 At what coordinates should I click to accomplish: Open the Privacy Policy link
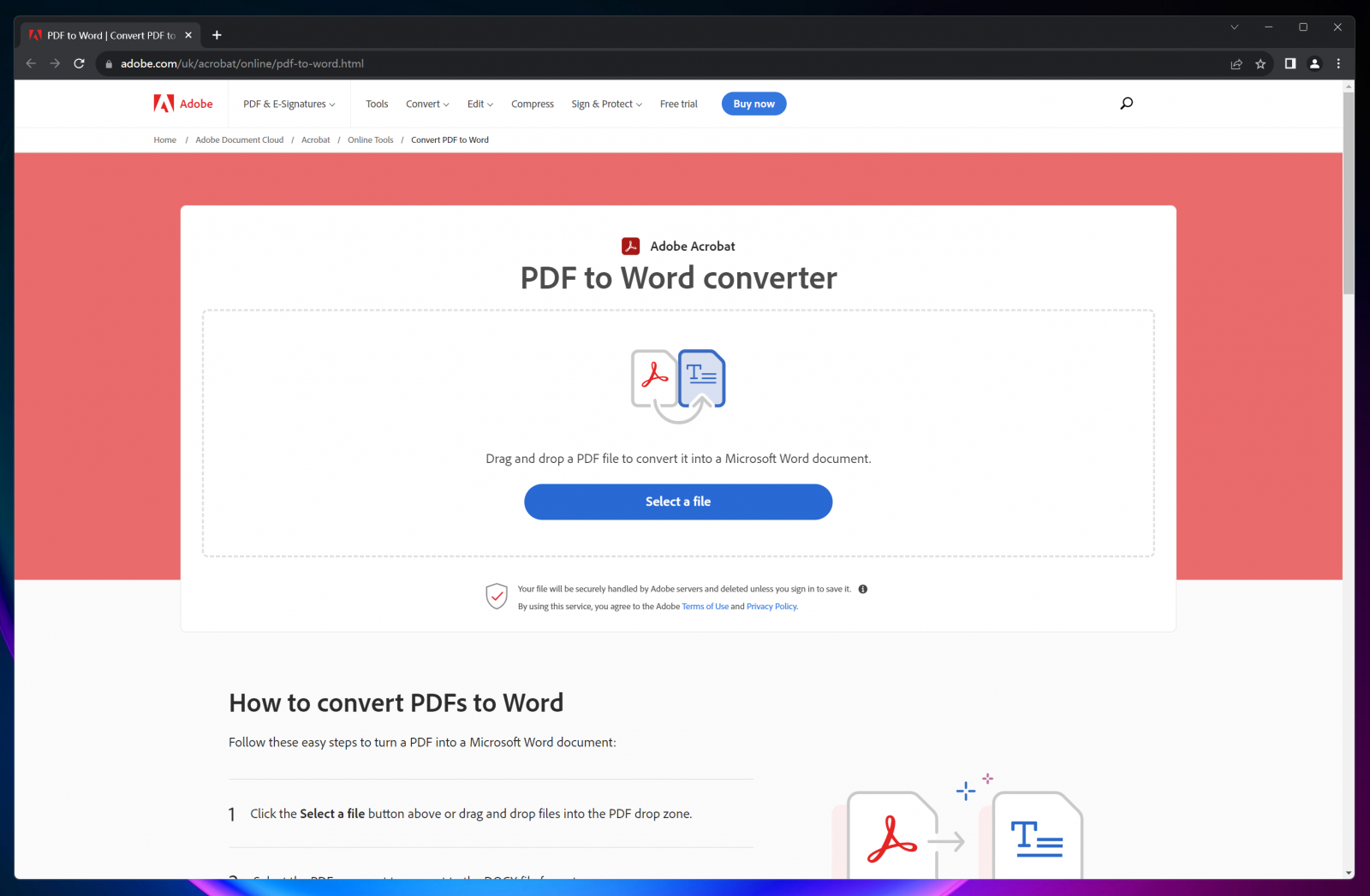point(771,607)
